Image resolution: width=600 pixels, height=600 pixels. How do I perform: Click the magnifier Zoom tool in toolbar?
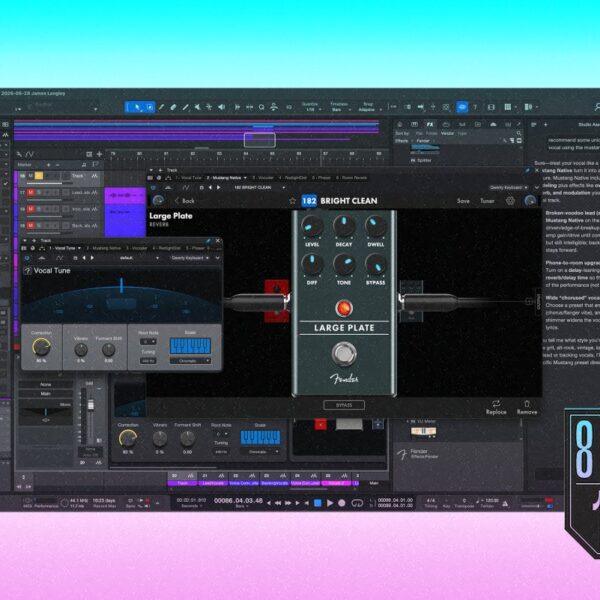(x=262, y=108)
